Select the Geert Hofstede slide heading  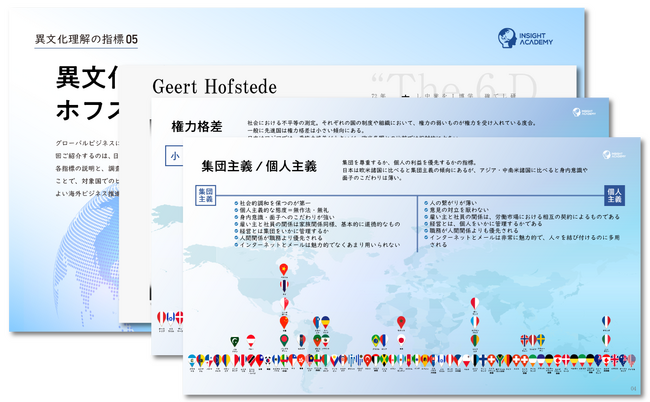[214, 87]
